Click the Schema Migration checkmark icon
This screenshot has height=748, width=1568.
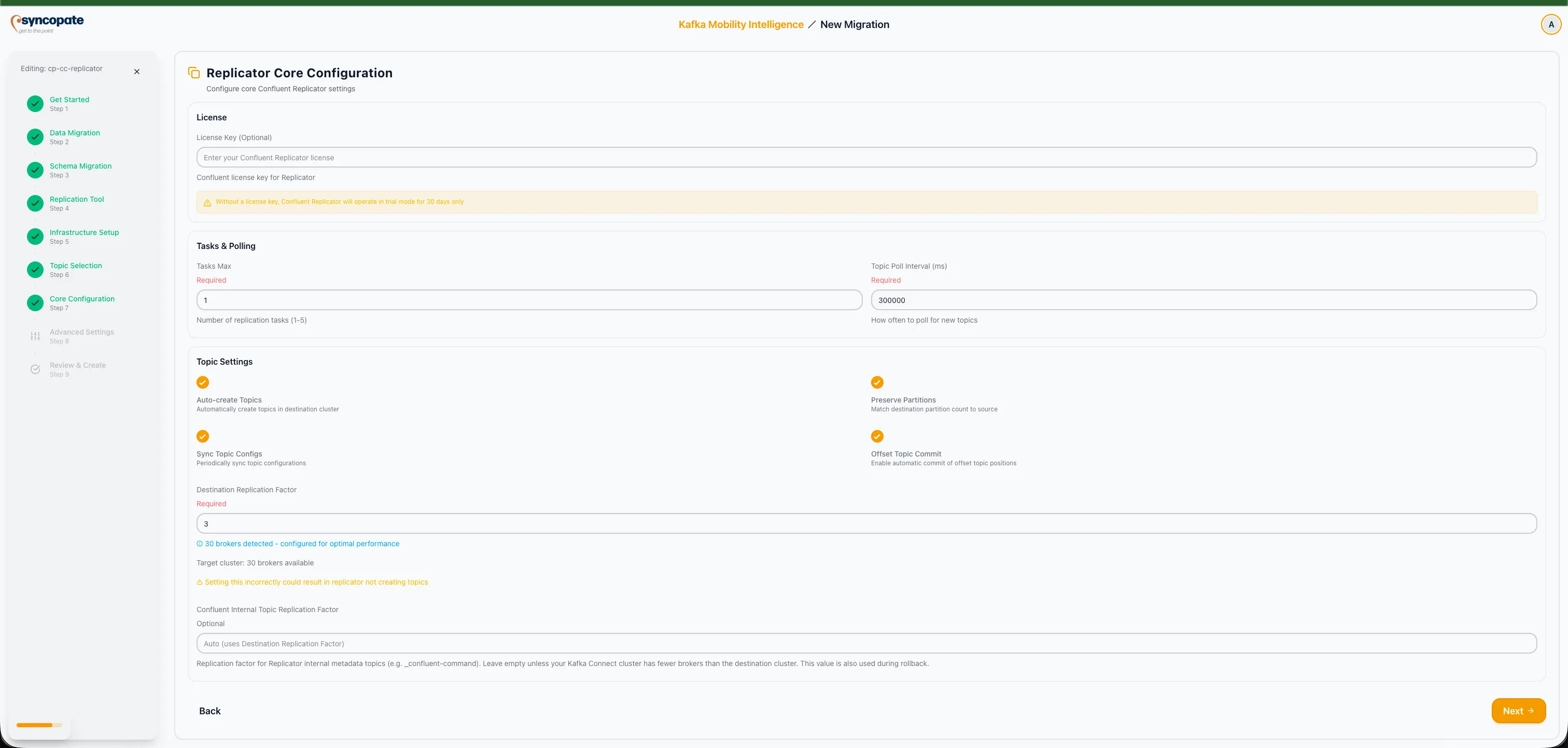point(34,170)
